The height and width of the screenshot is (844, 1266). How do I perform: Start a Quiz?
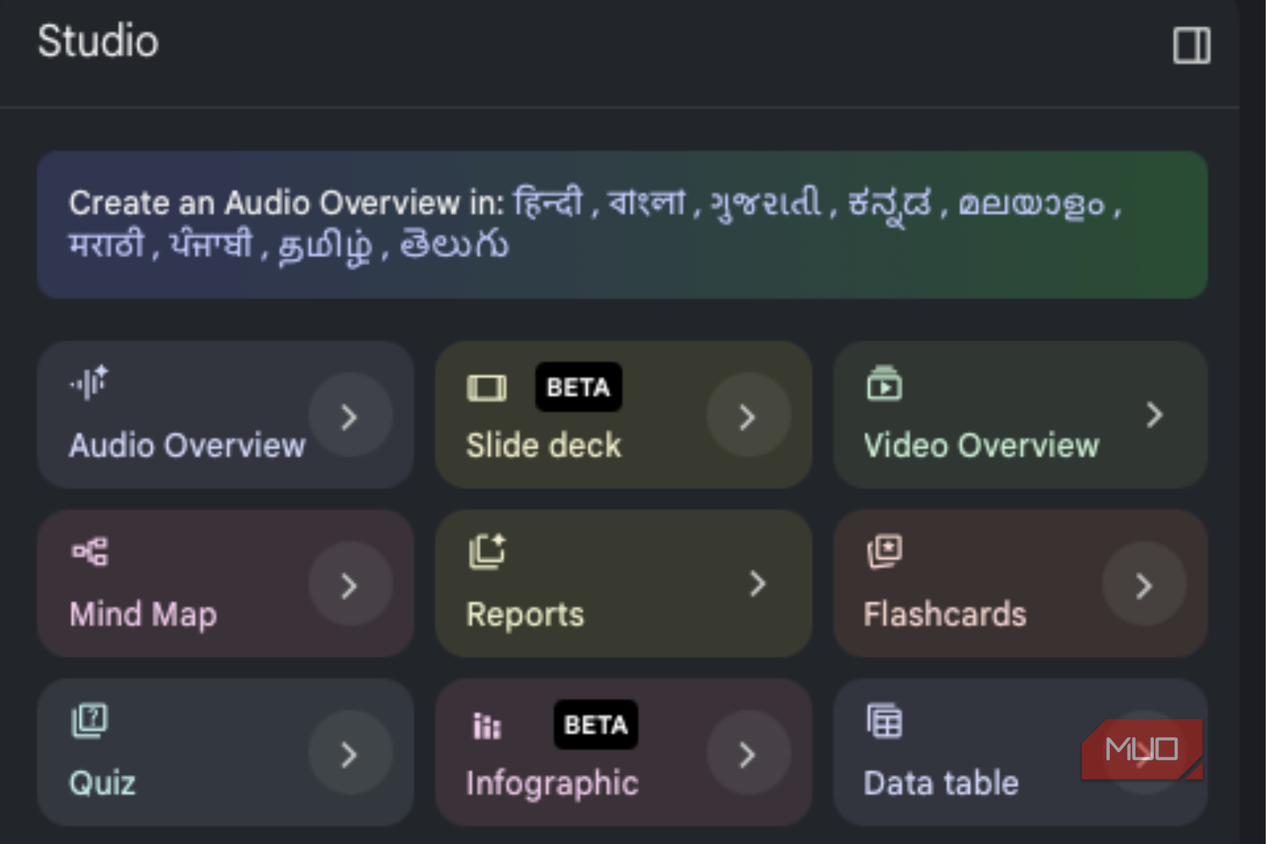click(x=225, y=753)
